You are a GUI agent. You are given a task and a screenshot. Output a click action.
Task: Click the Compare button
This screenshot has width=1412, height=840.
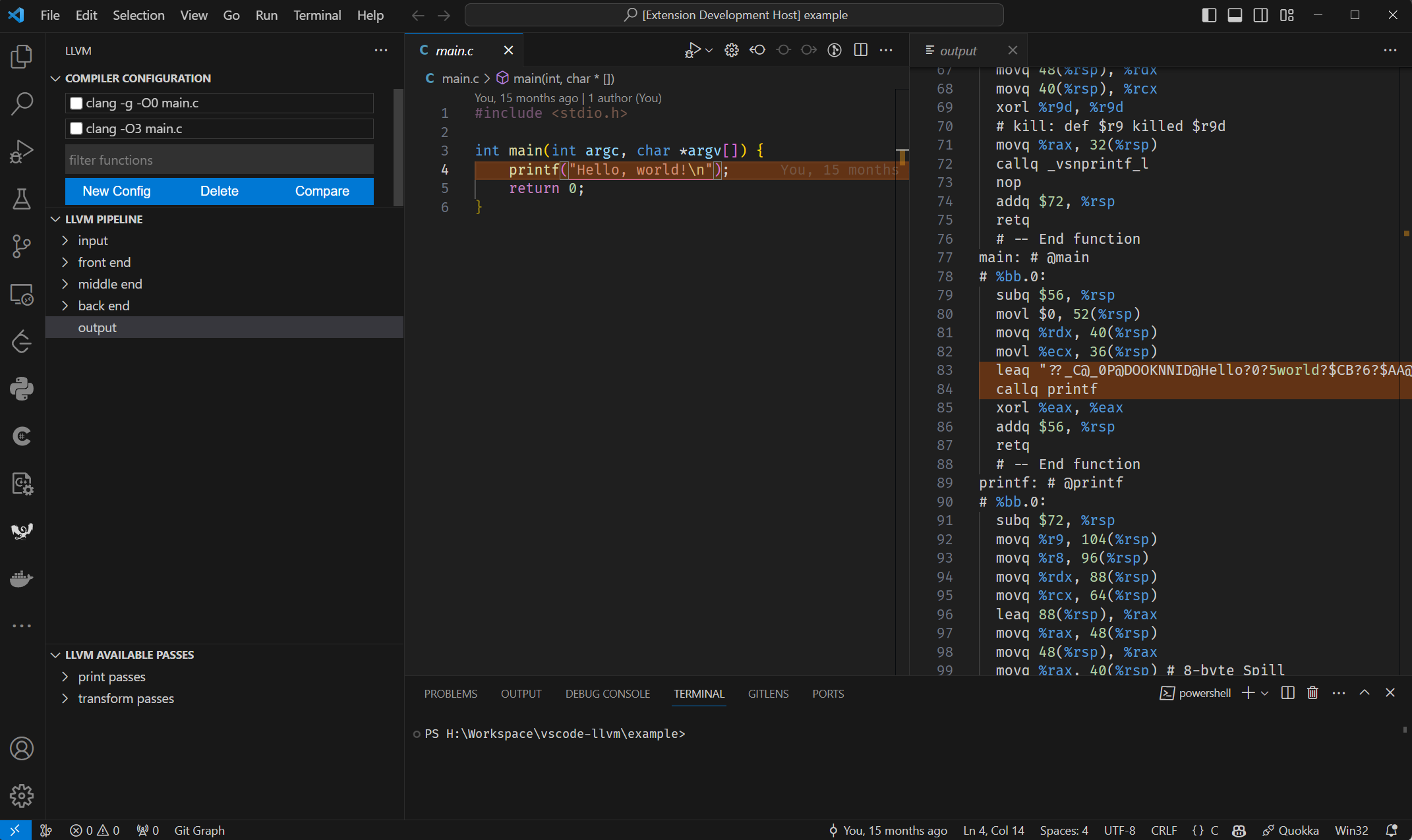(x=322, y=191)
